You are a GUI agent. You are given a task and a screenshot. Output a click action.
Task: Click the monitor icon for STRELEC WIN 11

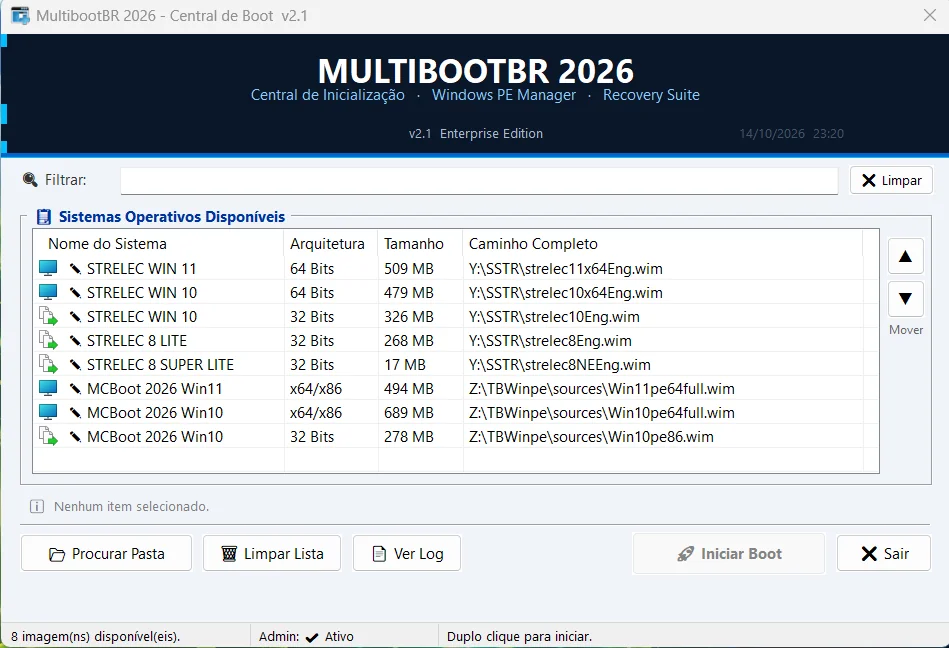tap(48, 268)
